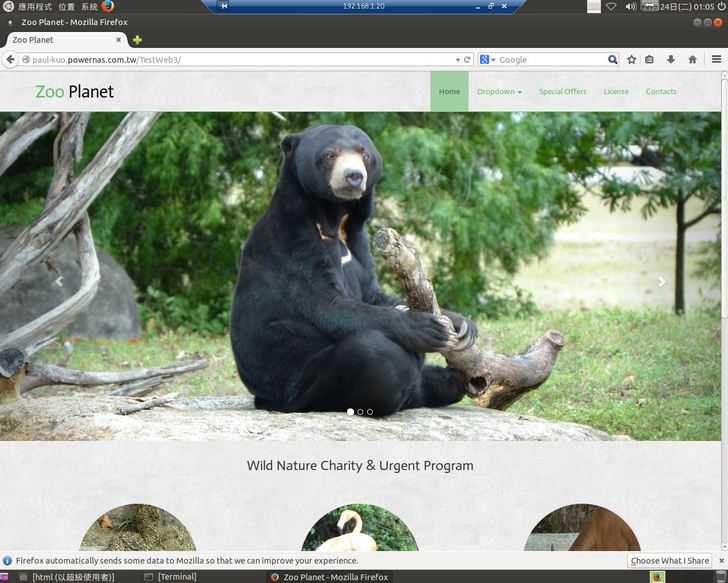The width and height of the screenshot is (728, 583).
Task: Open the Contacts page
Action: coord(661,91)
